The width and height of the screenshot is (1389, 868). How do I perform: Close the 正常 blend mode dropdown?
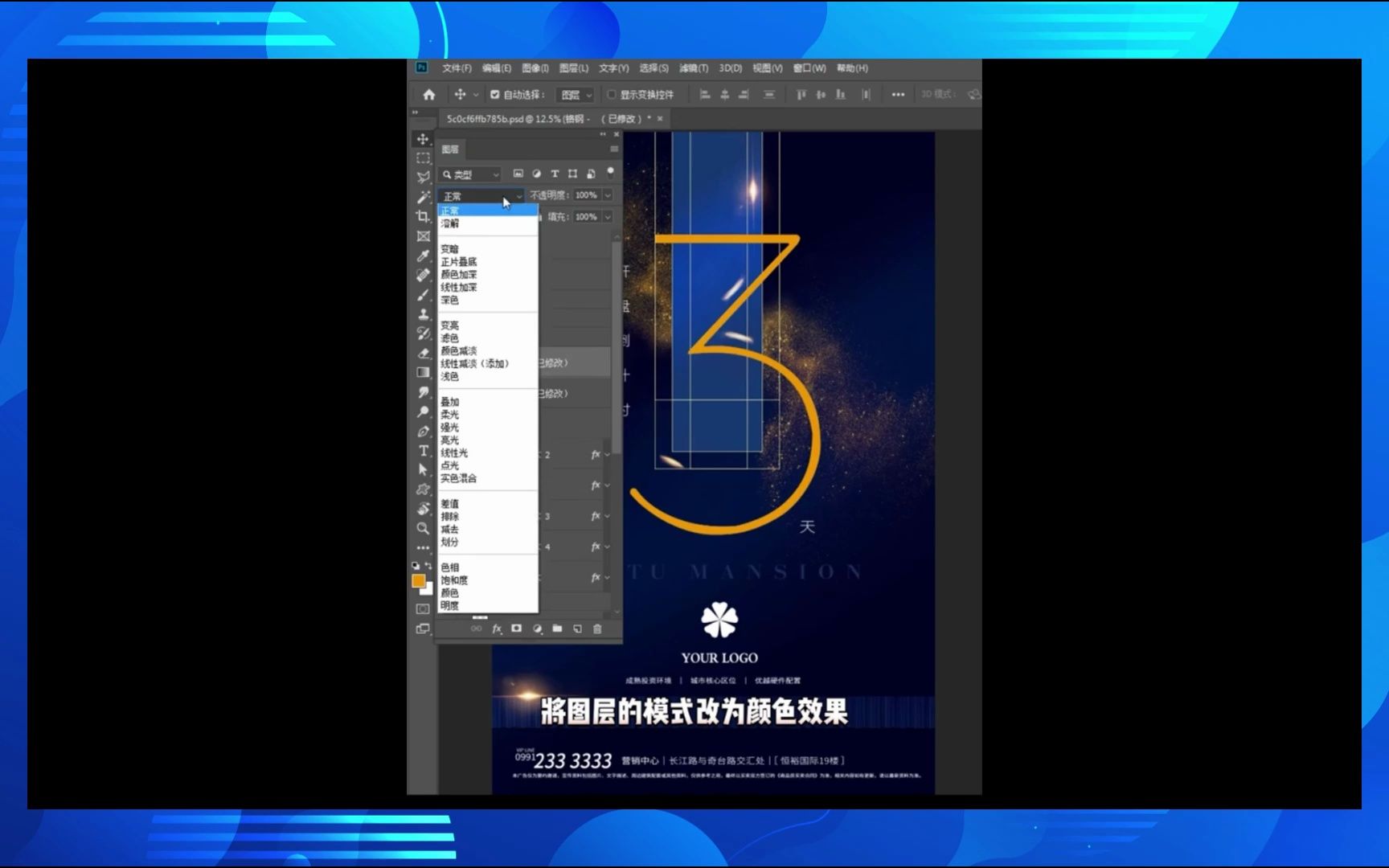[481, 196]
